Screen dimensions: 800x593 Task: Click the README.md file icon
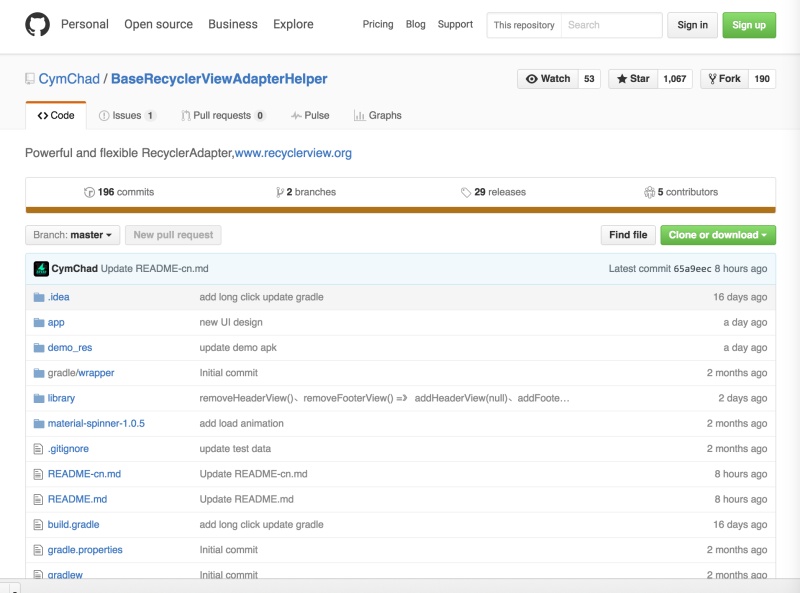(x=39, y=499)
